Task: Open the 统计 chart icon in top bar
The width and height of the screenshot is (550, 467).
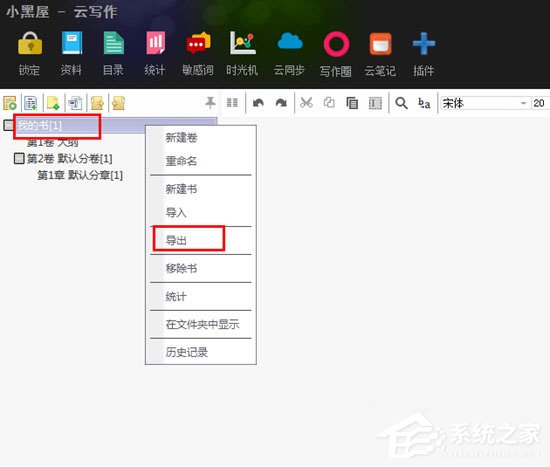Action: click(155, 43)
